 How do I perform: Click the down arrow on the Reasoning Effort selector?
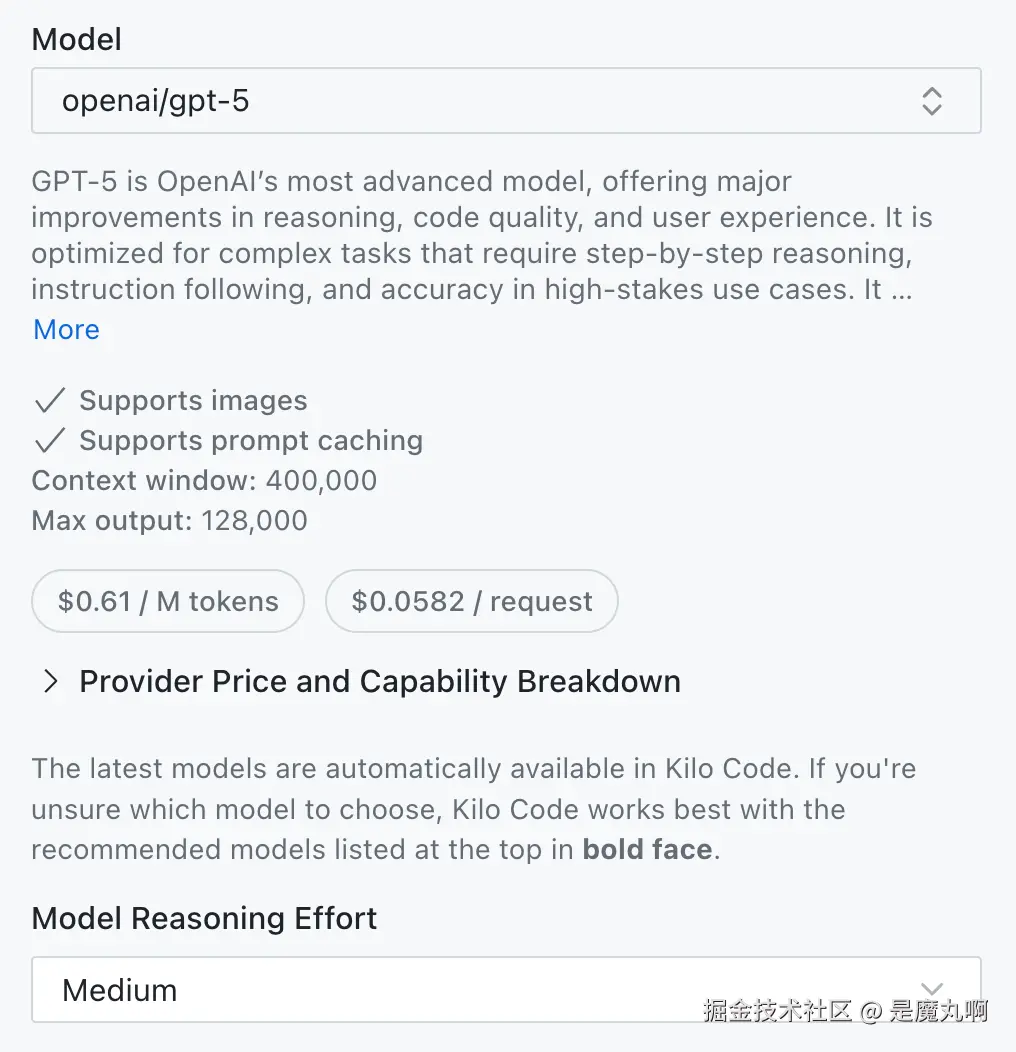click(x=931, y=988)
